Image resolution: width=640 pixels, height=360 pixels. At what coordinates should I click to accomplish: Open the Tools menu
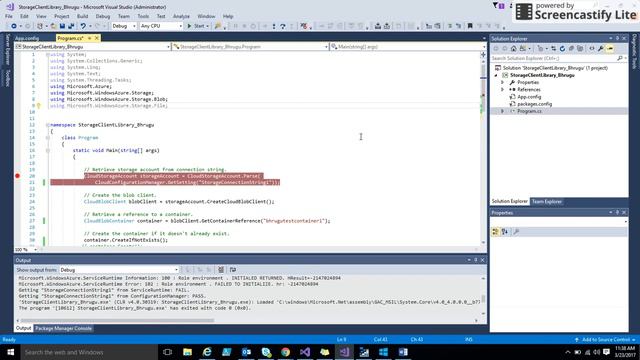(x=143, y=16)
